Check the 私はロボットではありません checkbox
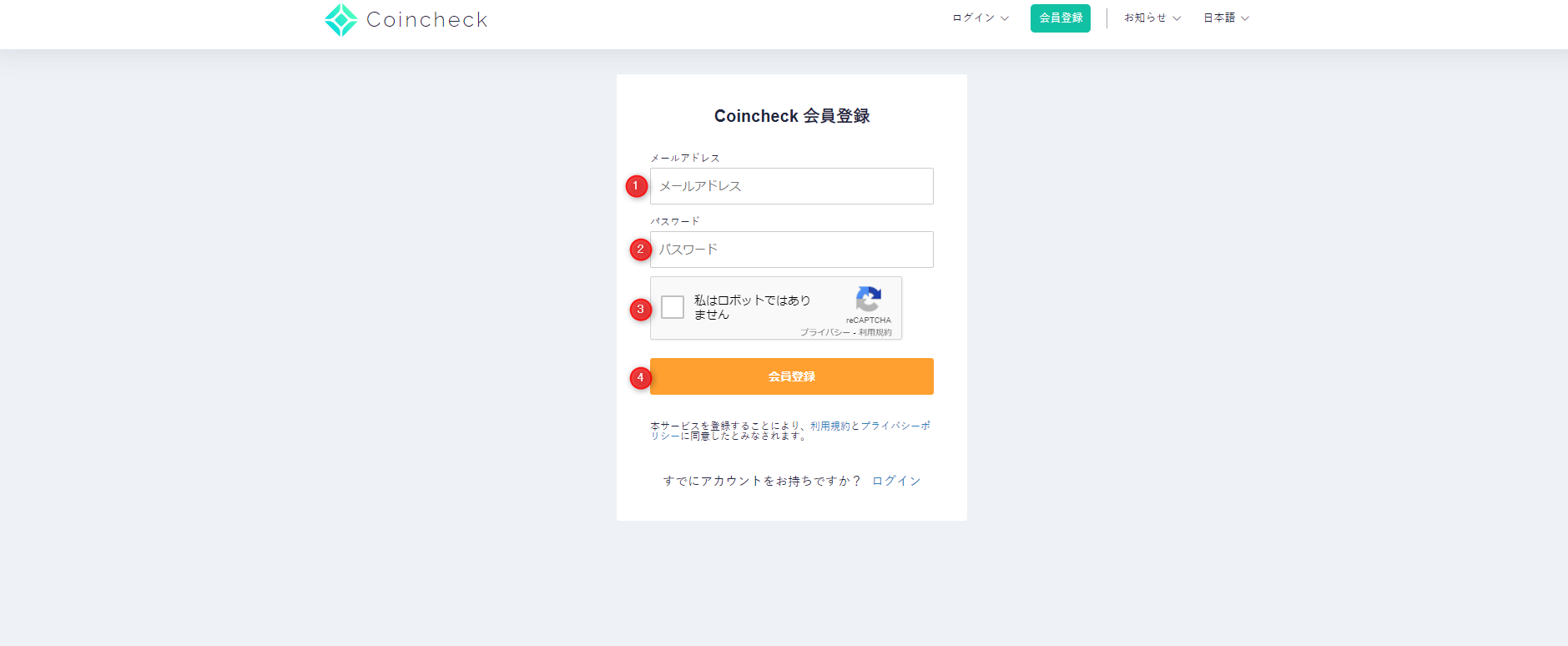The image size is (1568, 646). click(673, 307)
